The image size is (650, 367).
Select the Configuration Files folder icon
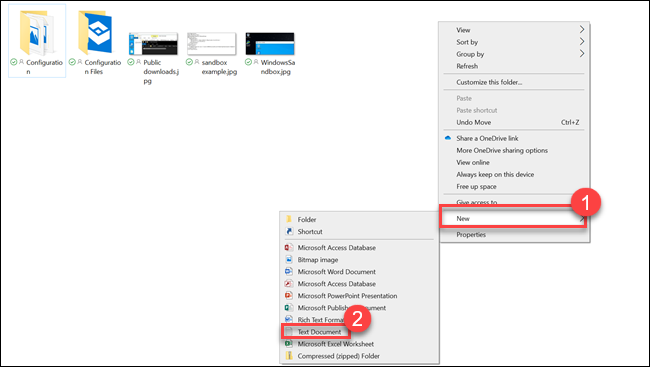click(95, 32)
